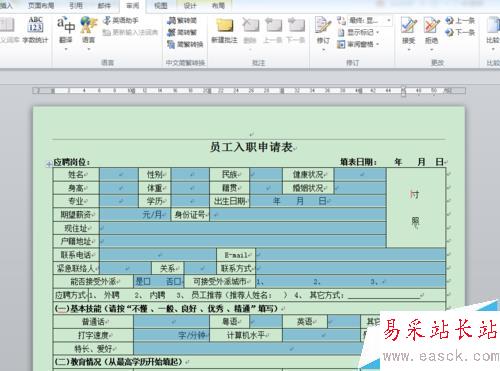Screen dimensions: 500x371
Task: Click the E-mail cell
Action: pyautogui.click(x=236, y=255)
